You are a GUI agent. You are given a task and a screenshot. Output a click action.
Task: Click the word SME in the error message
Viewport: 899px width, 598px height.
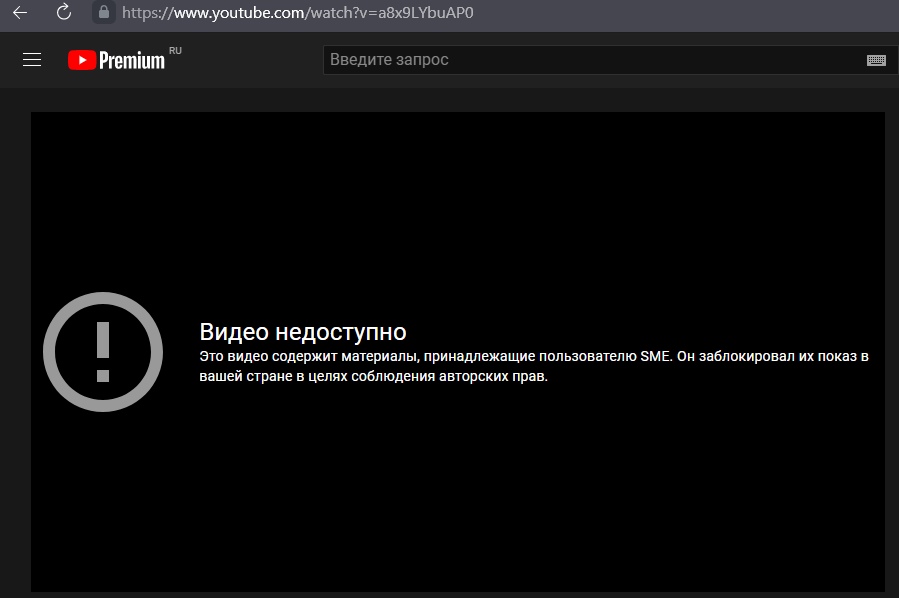tap(654, 357)
